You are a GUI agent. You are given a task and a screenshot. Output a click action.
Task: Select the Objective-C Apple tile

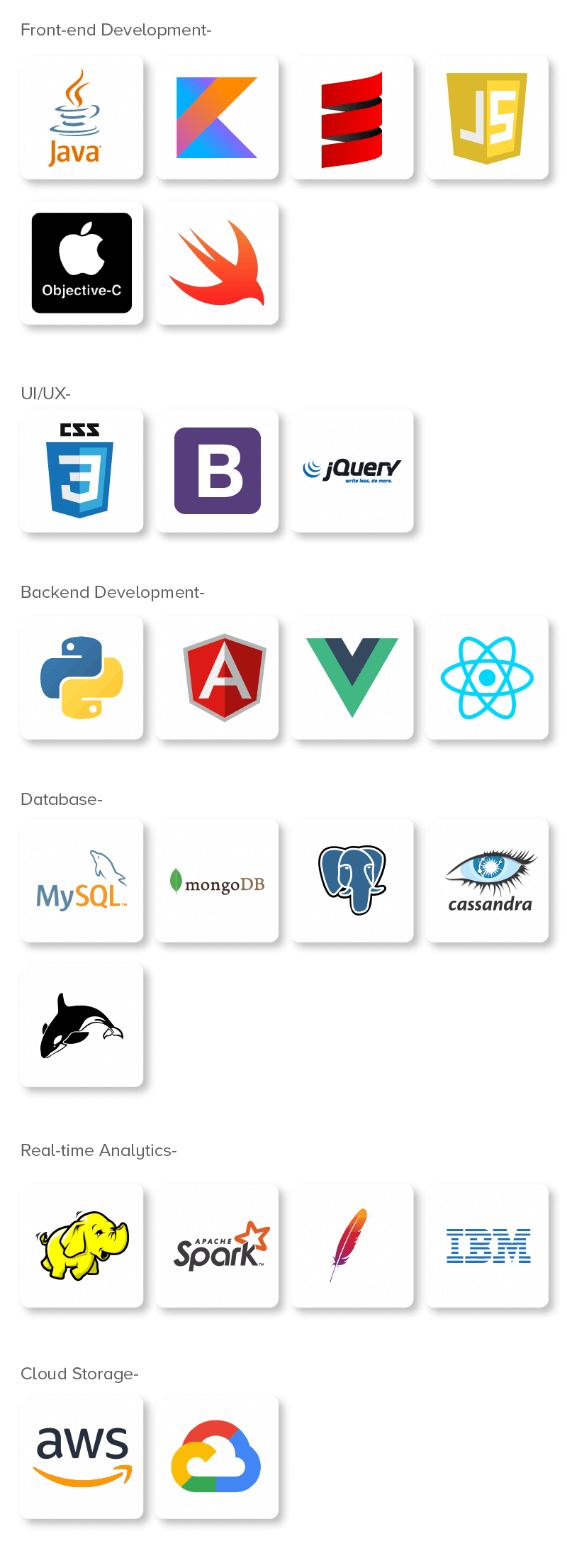pyautogui.click(x=82, y=263)
